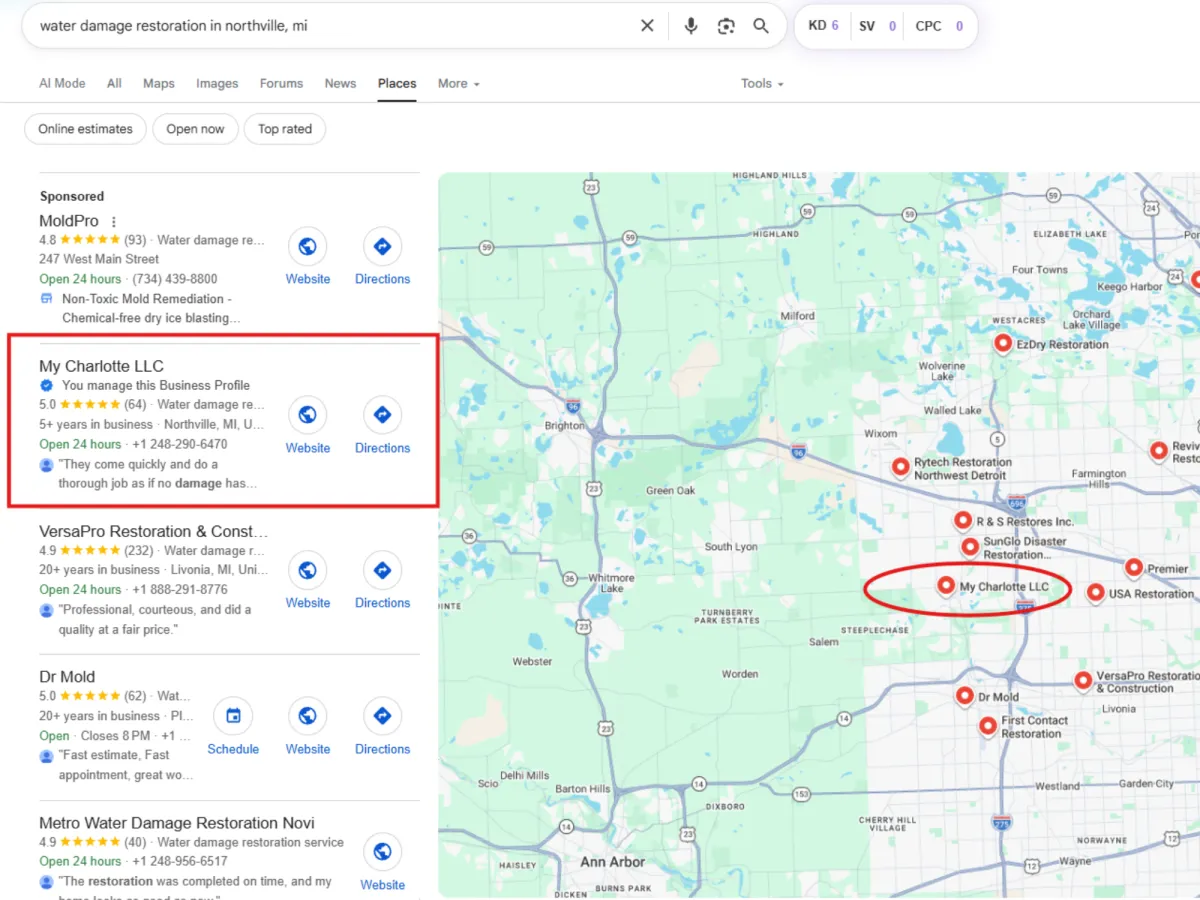Click phone number +1 248-956-6517
The width and height of the screenshot is (1200, 900).
tap(180, 861)
